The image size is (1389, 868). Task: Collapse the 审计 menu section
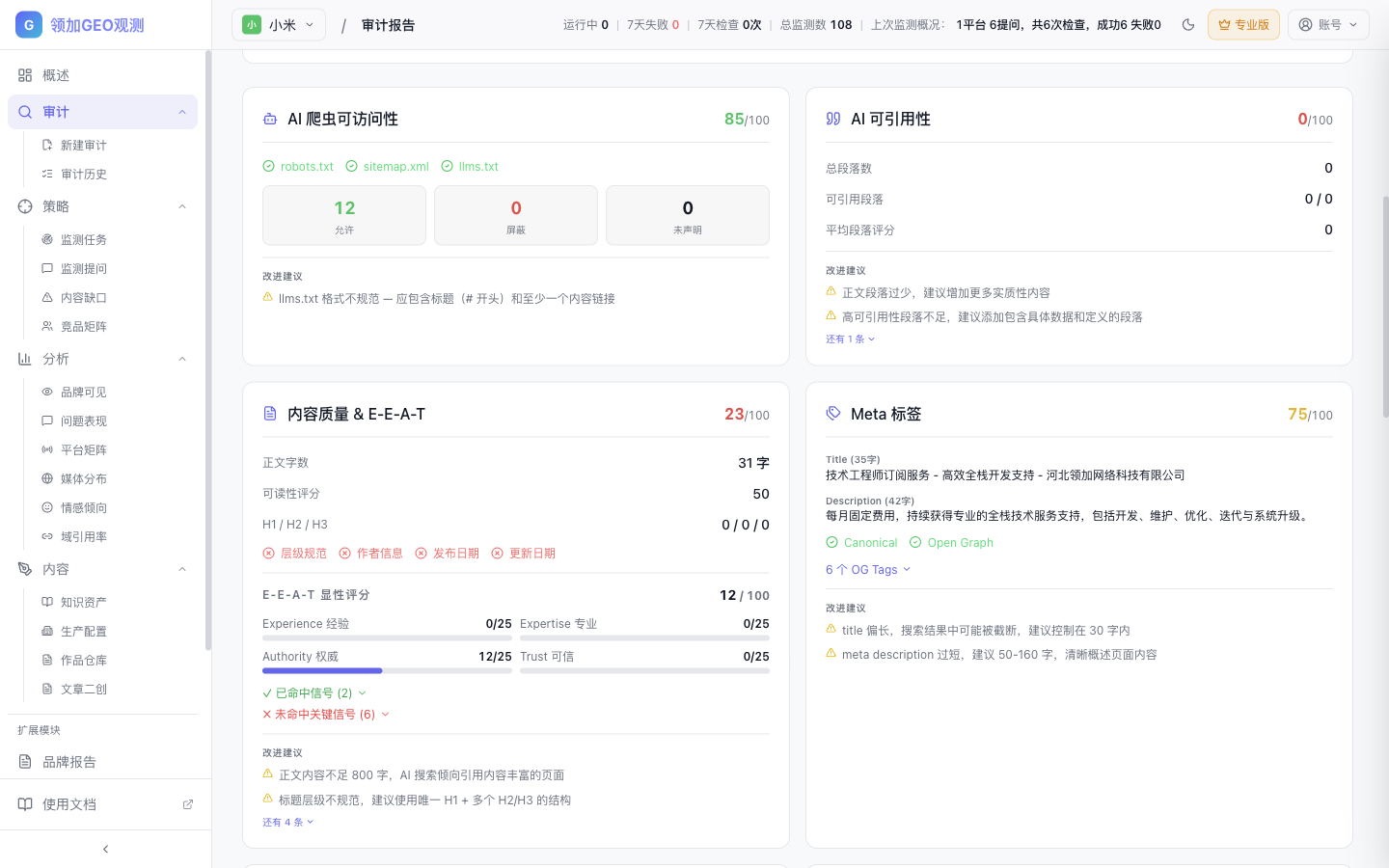(182, 112)
